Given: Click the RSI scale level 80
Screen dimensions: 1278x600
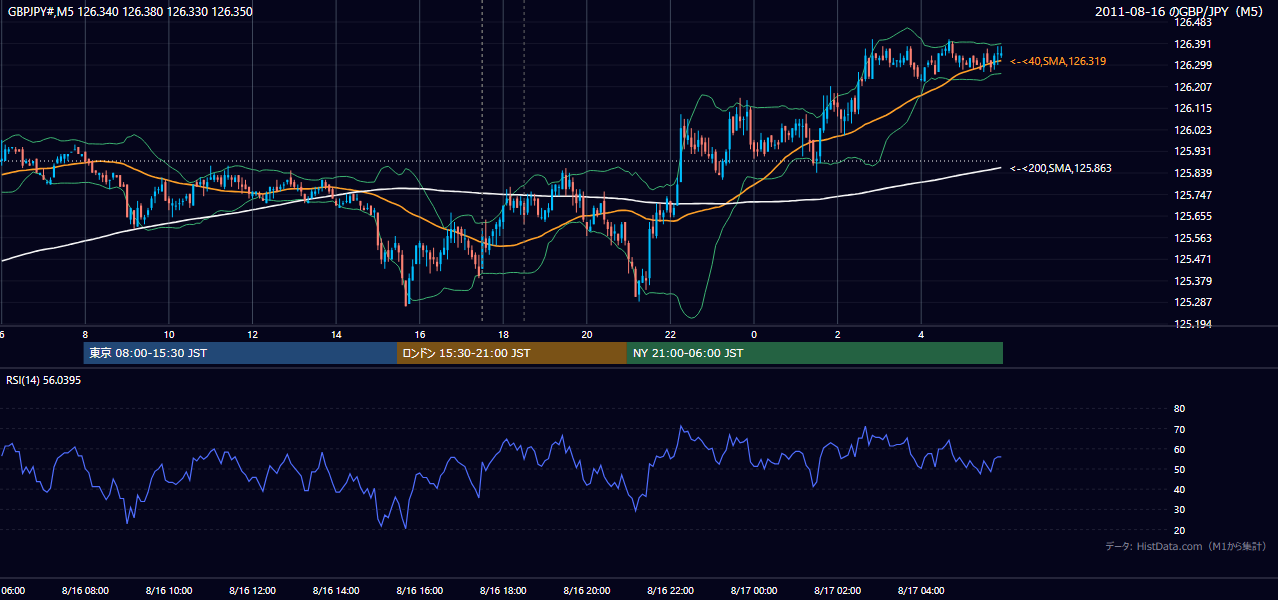Looking at the screenshot, I should point(1179,409).
